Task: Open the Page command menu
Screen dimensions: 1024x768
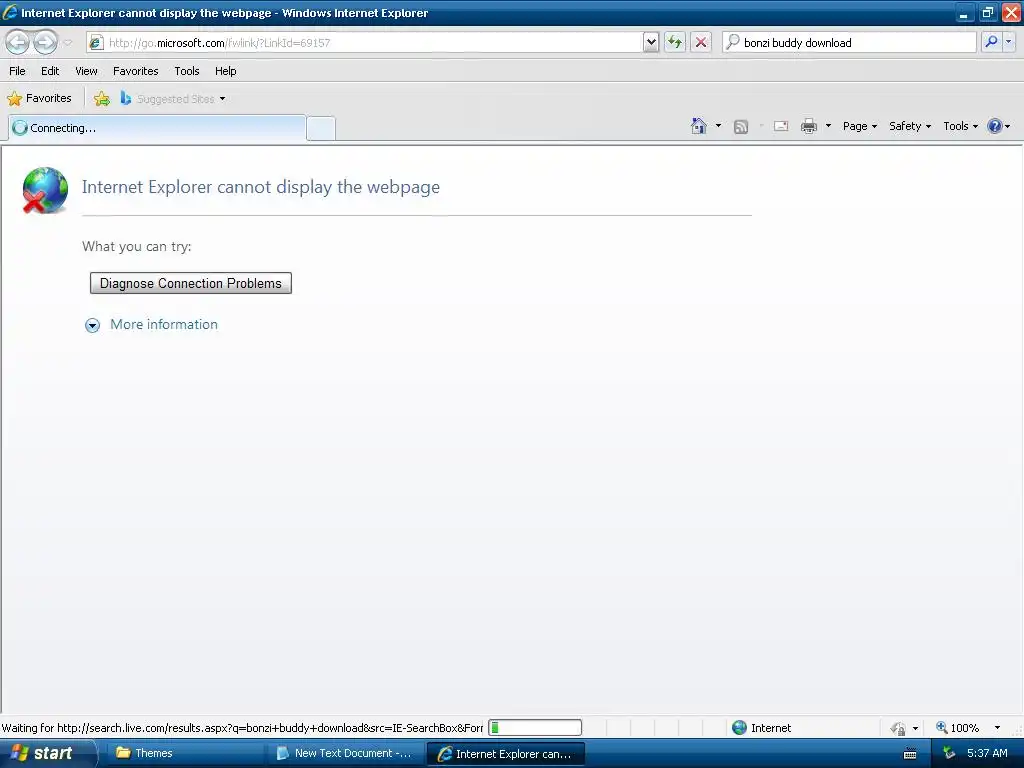Action: point(859,126)
